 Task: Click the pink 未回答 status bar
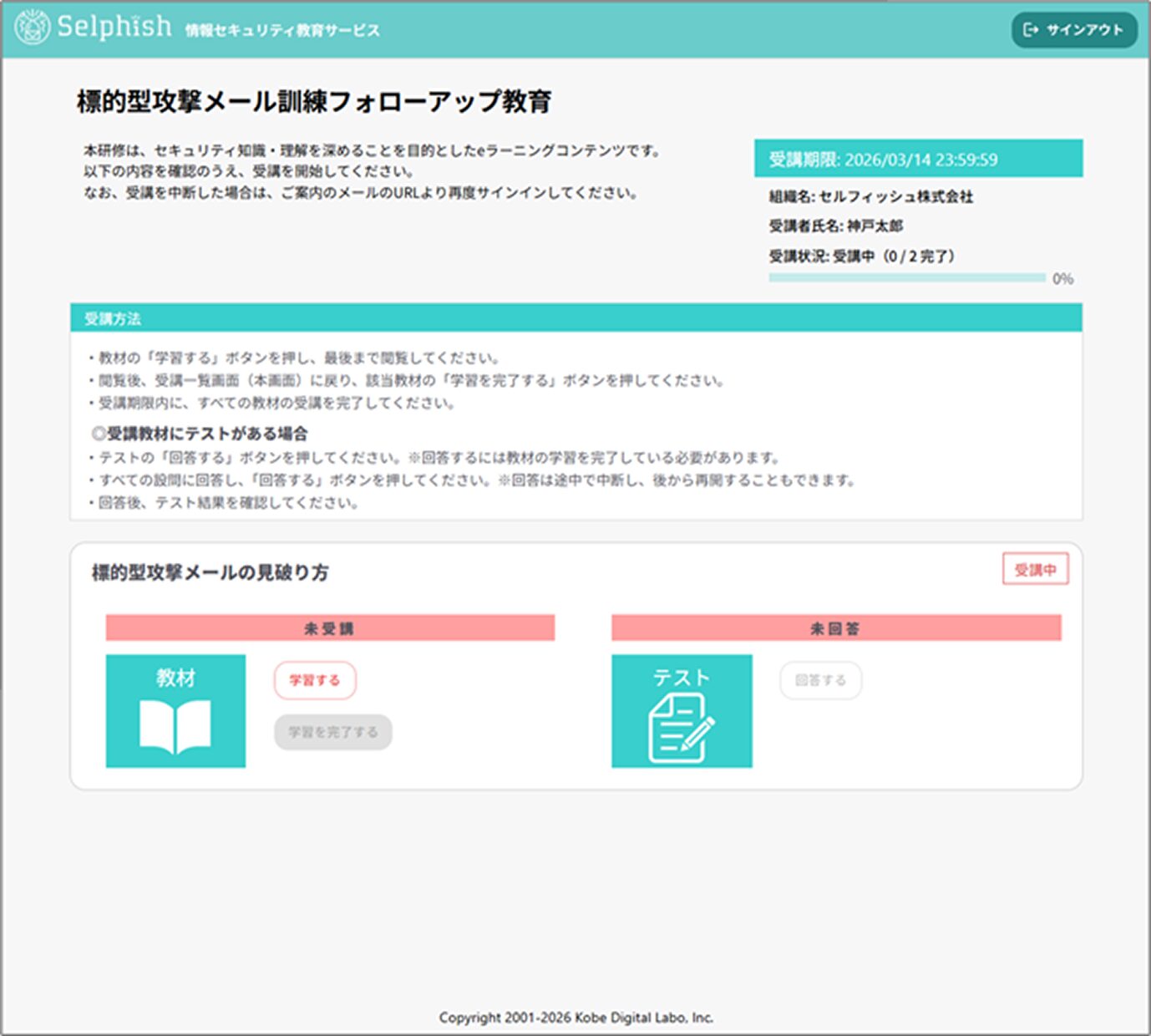[x=835, y=628]
